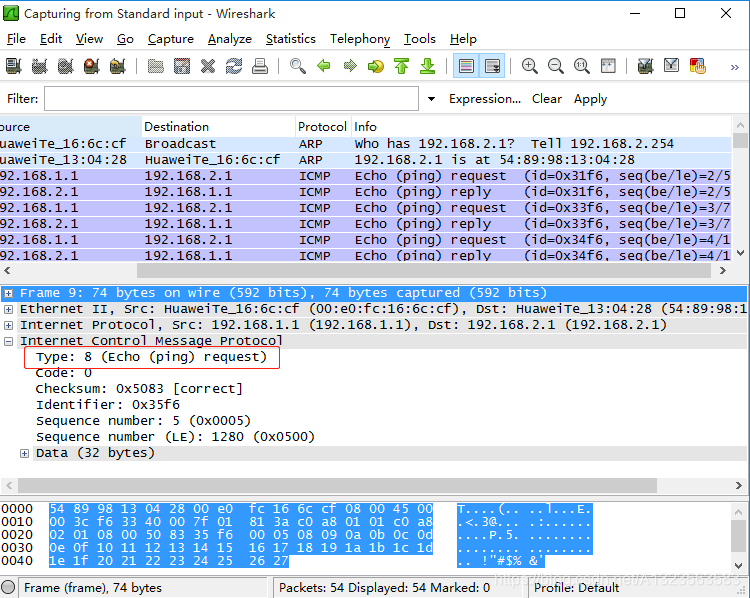Image resolution: width=750 pixels, height=598 pixels.
Task: Open the Statistics menu
Action: coord(291,39)
